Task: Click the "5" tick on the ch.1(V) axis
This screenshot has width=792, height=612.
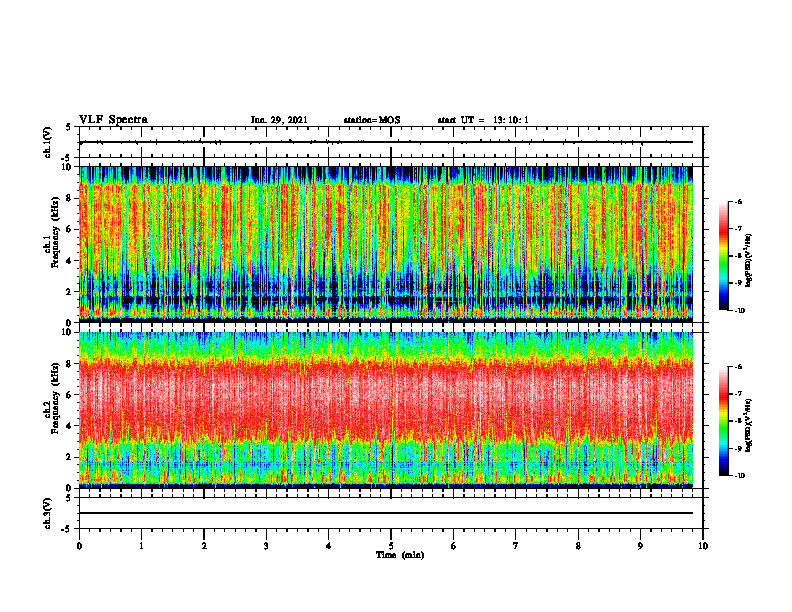Action: [x=70, y=127]
